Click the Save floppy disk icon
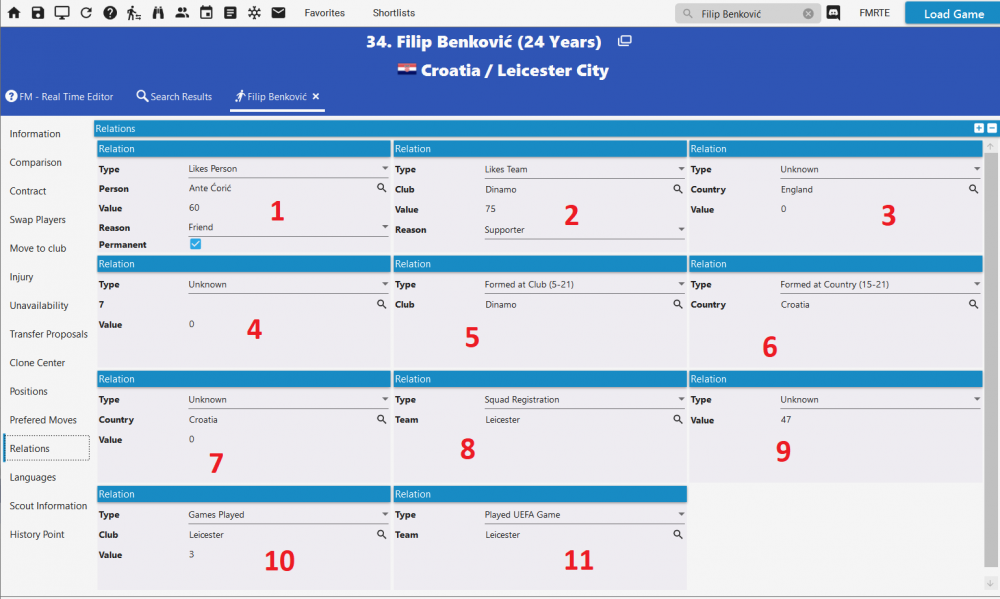 pyautogui.click(x=38, y=13)
